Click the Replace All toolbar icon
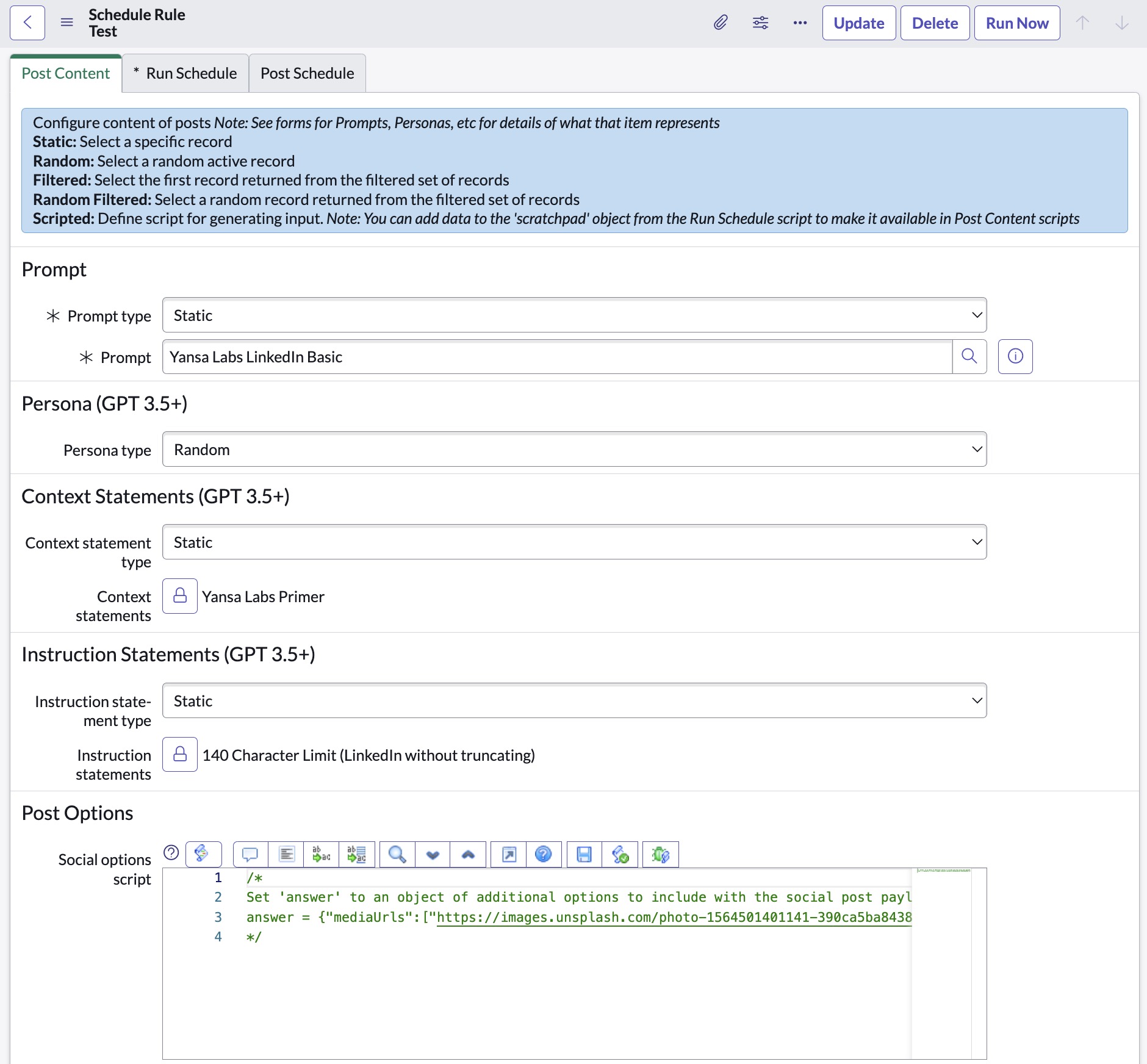The image size is (1147, 1064). click(x=356, y=855)
